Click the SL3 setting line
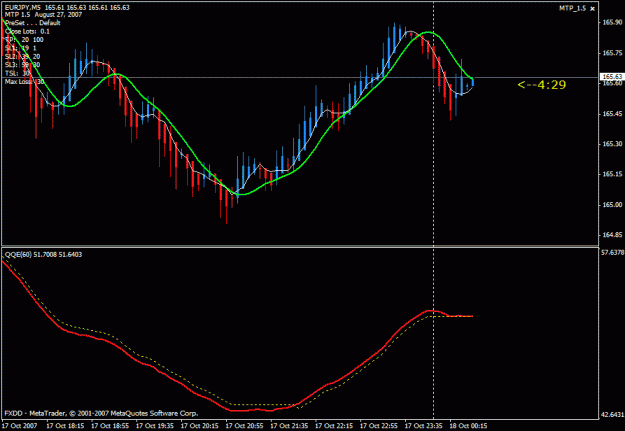 point(23,65)
